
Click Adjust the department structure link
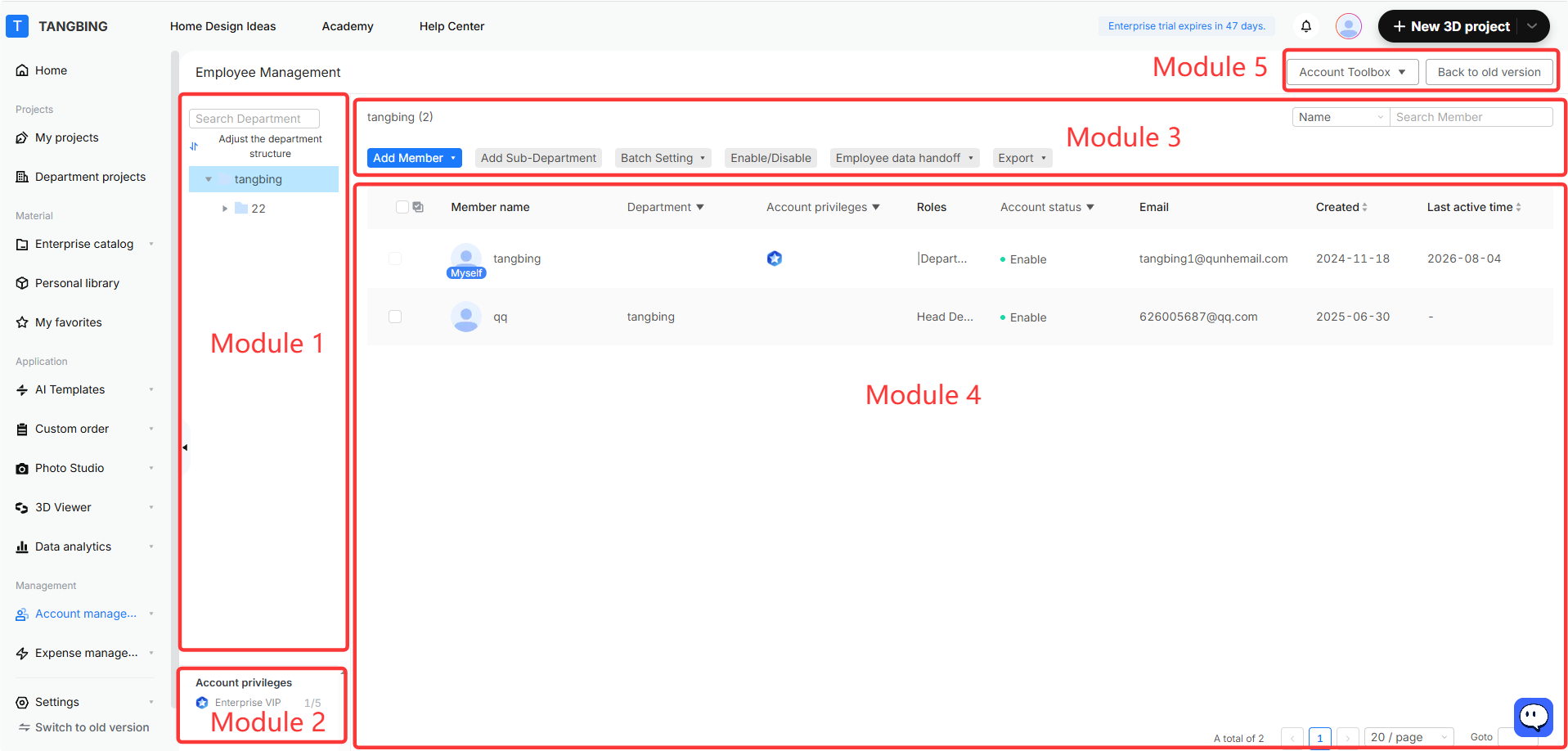click(x=270, y=146)
